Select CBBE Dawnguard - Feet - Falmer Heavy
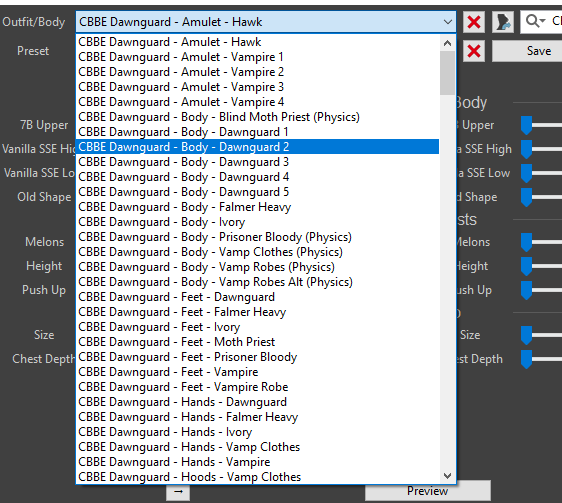The height and width of the screenshot is (503, 562). pyautogui.click(x=257, y=312)
